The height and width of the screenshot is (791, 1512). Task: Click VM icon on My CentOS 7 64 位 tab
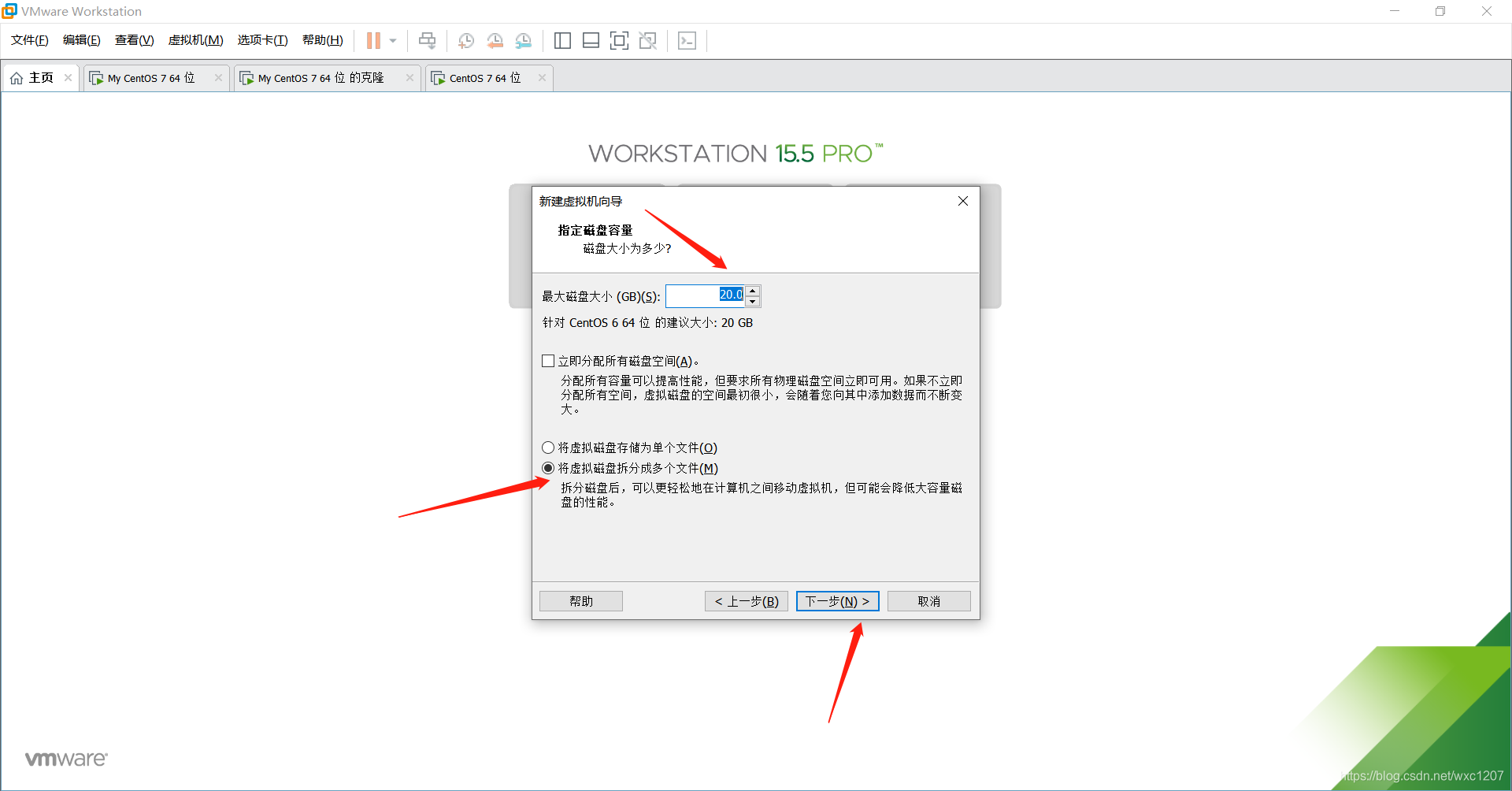(x=96, y=78)
